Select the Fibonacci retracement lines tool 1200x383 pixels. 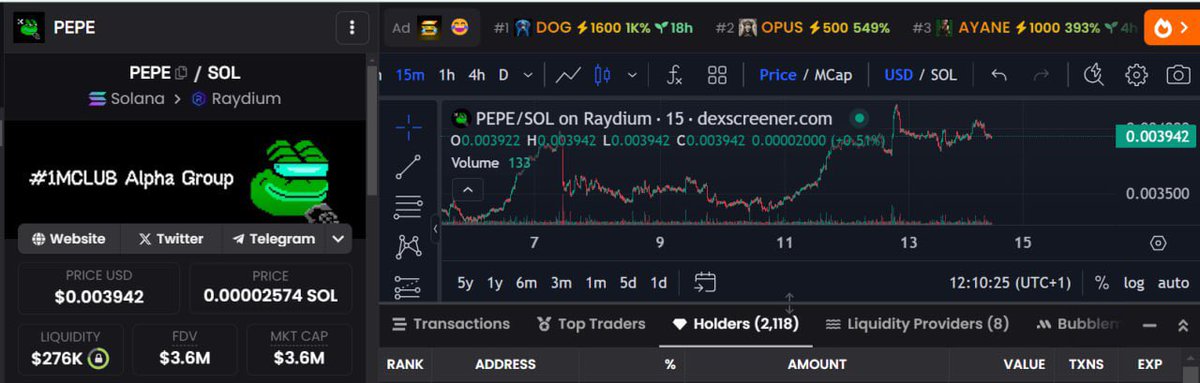pos(408,207)
